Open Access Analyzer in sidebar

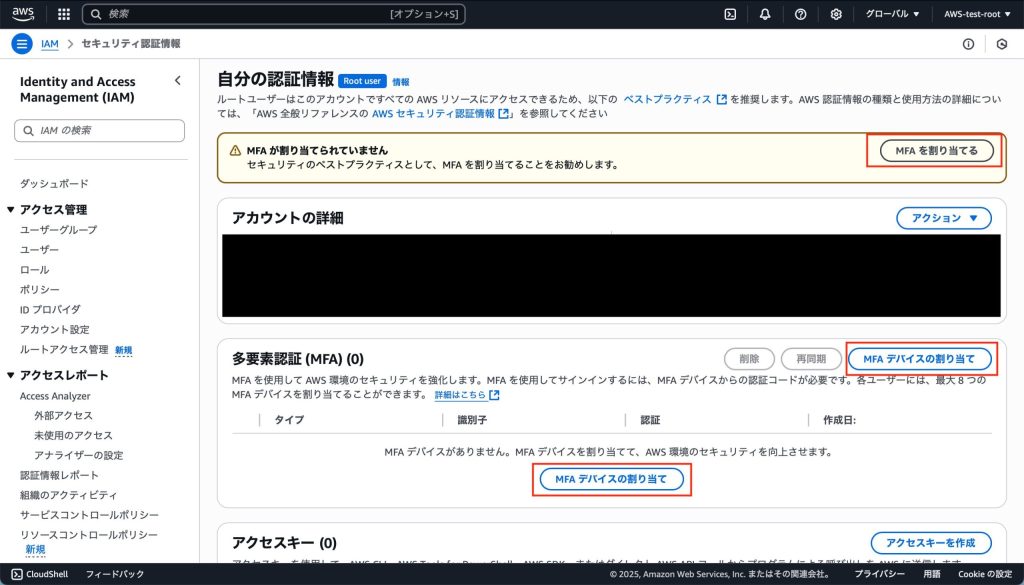[x=55, y=396]
